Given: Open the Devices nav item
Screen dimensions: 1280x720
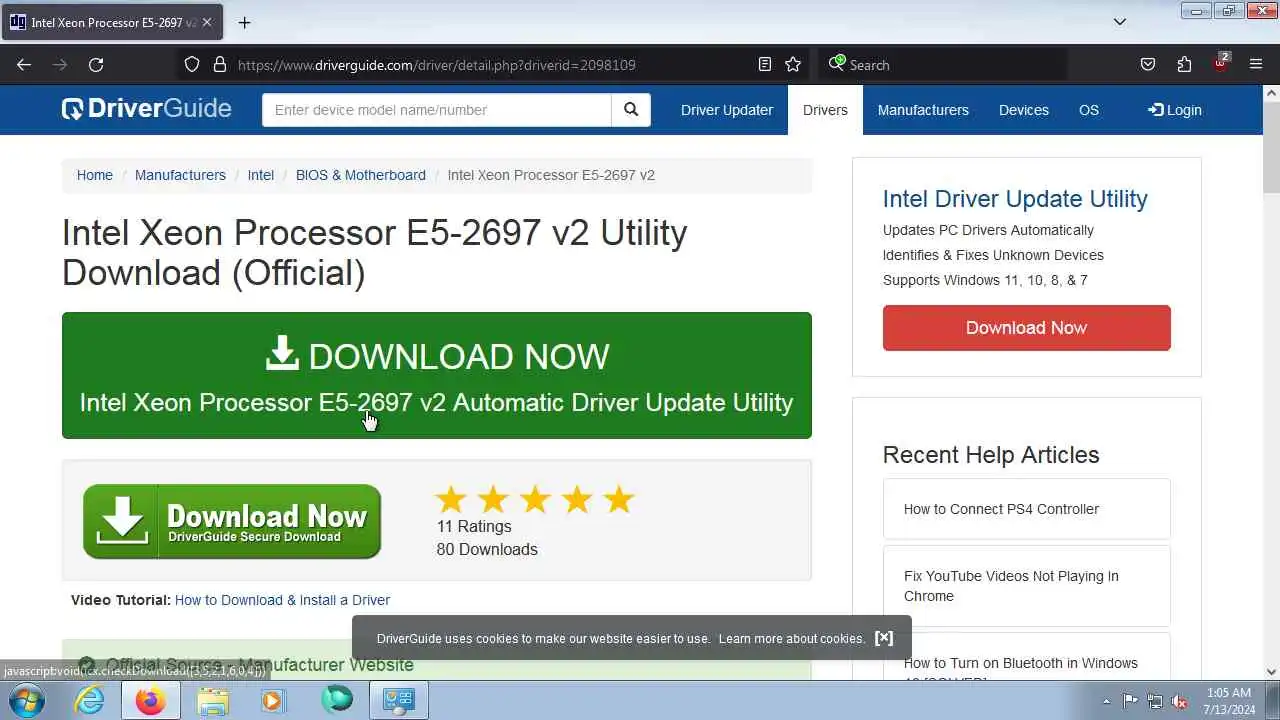Looking at the screenshot, I should tap(1024, 110).
